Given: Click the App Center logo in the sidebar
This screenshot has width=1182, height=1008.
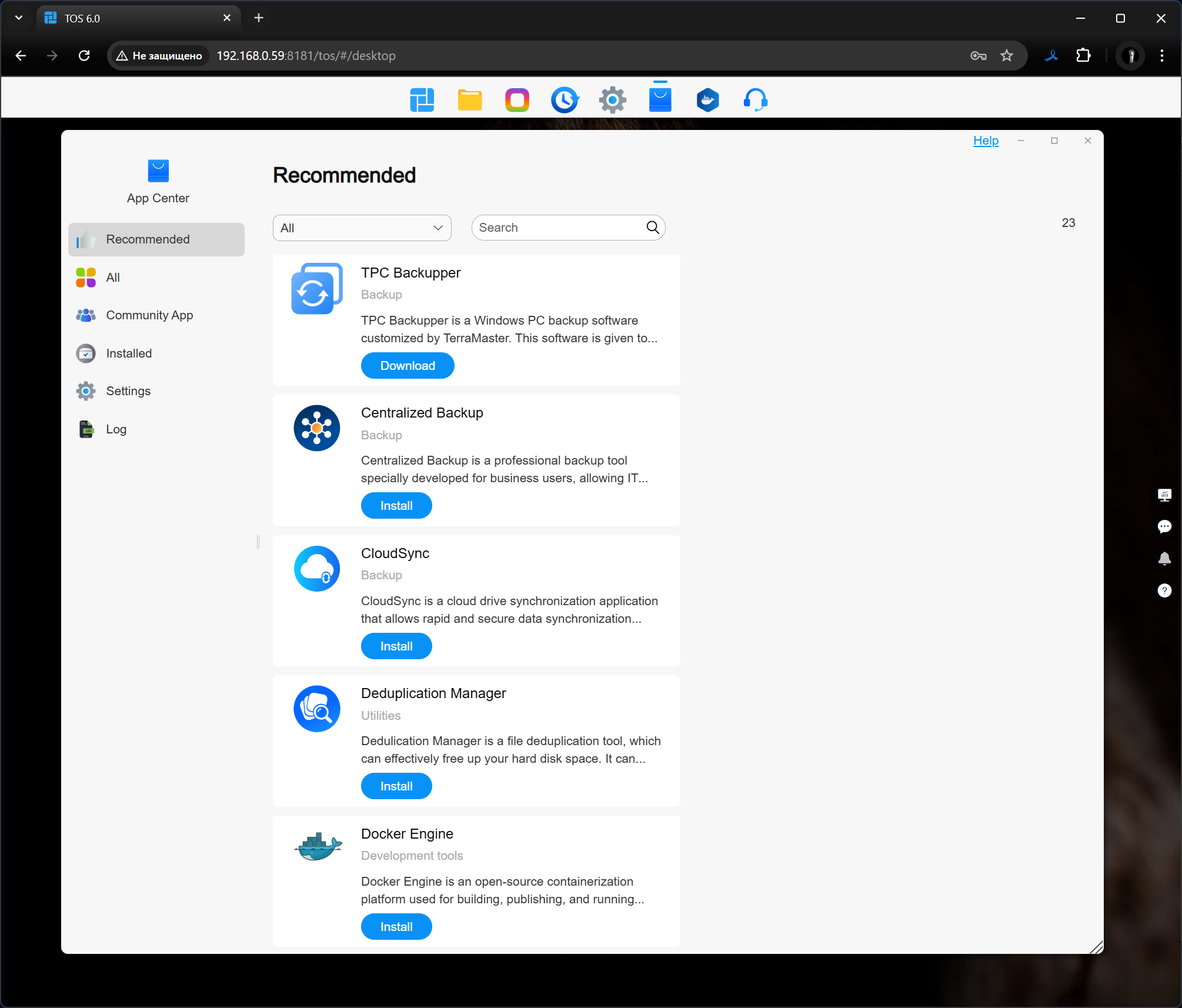Looking at the screenshot, I should pyautogui.click(x=158, y=171).
